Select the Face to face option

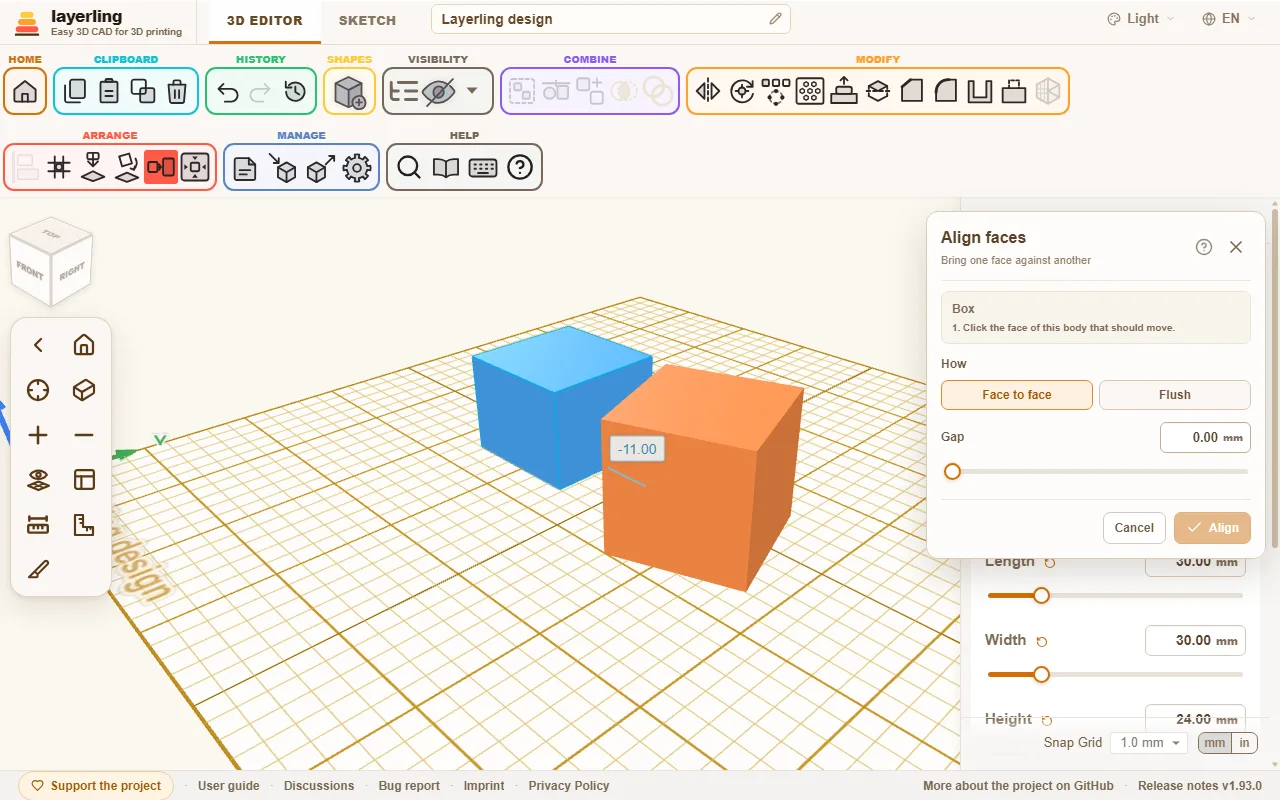[1017, 395]
